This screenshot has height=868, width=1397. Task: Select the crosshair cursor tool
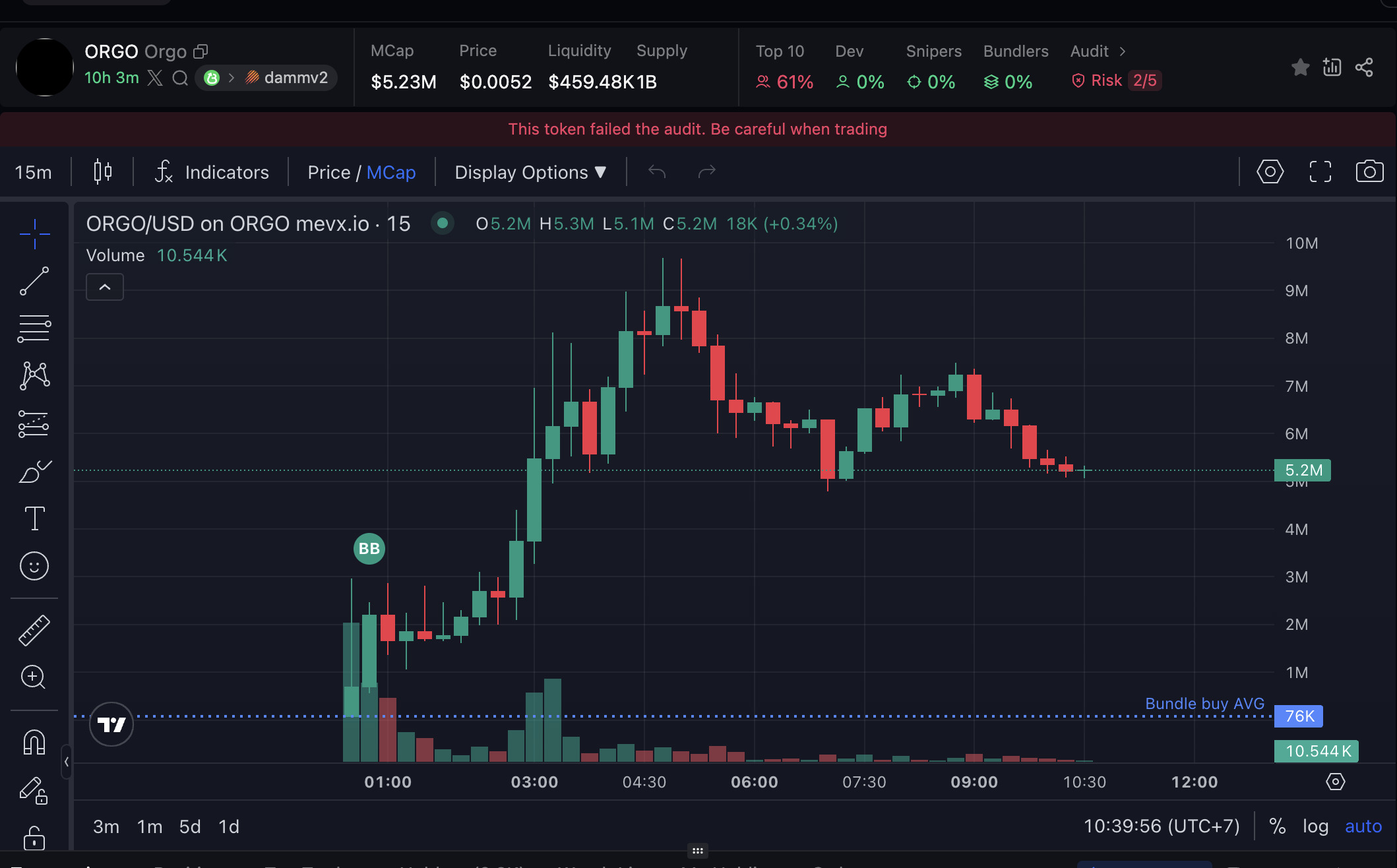[x=34, y=233]
